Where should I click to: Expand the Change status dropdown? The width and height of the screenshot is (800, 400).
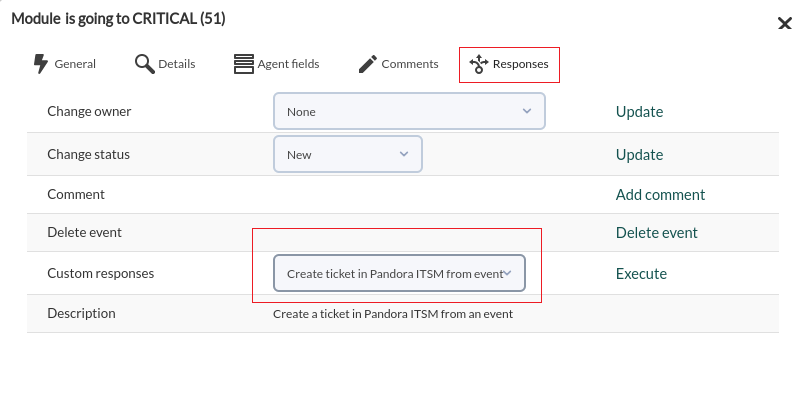click(348, 154)
